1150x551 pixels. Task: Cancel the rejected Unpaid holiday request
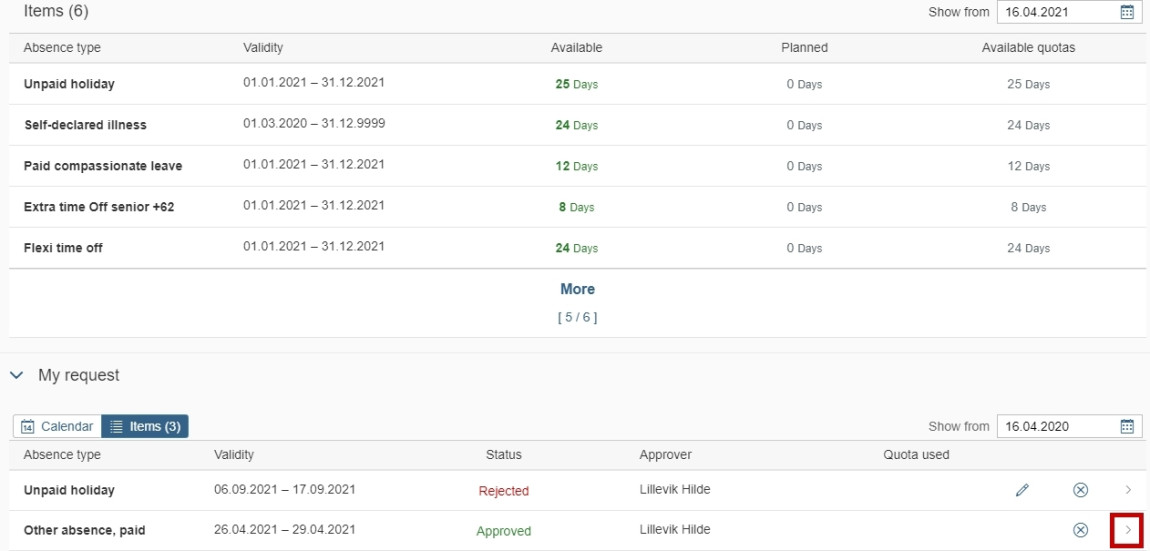[x=1080, y=490]
